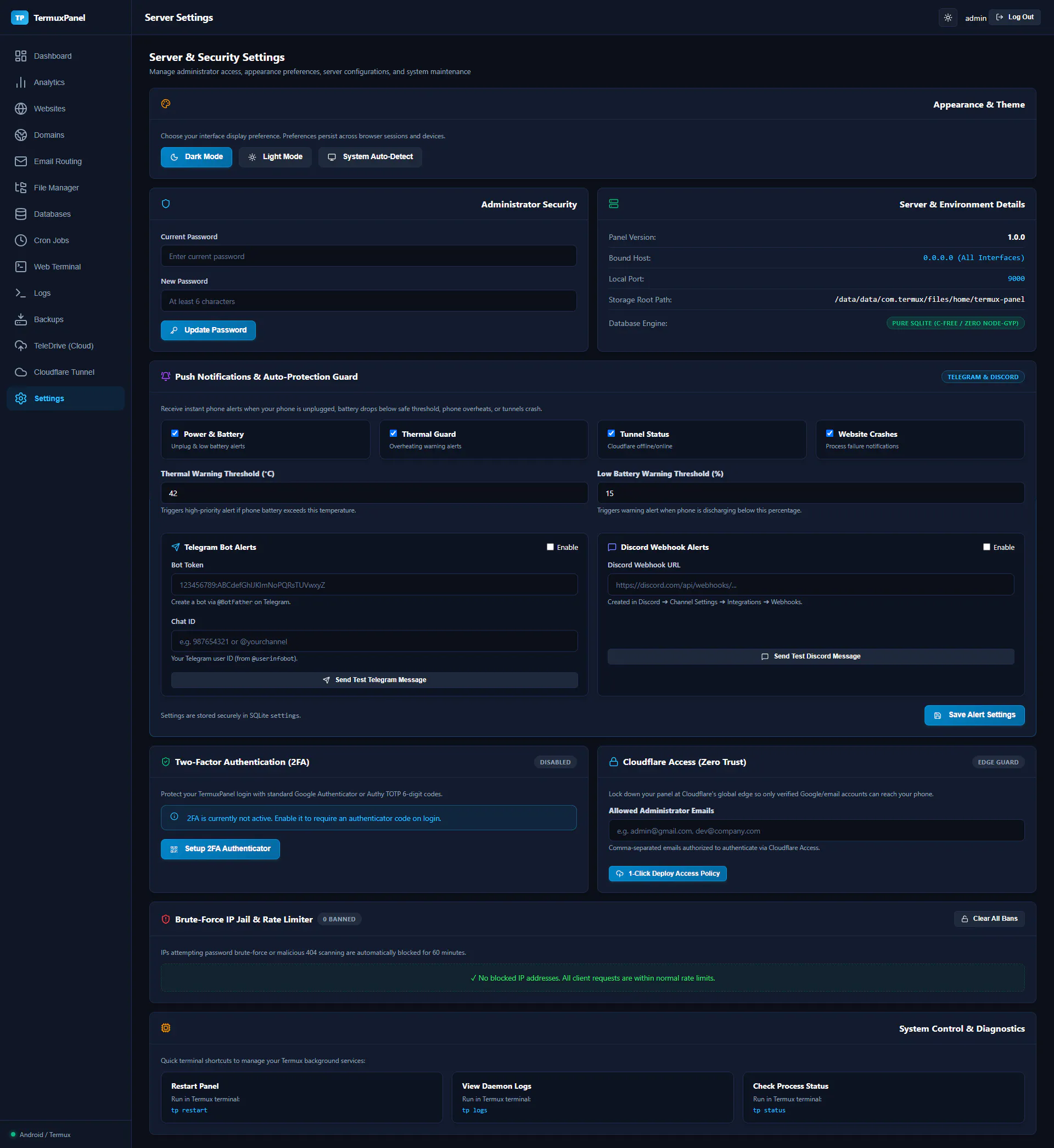Open Dashboard from the sidebar
The width and height of the screenshot is (1054, 1148).
pos(65,56)
